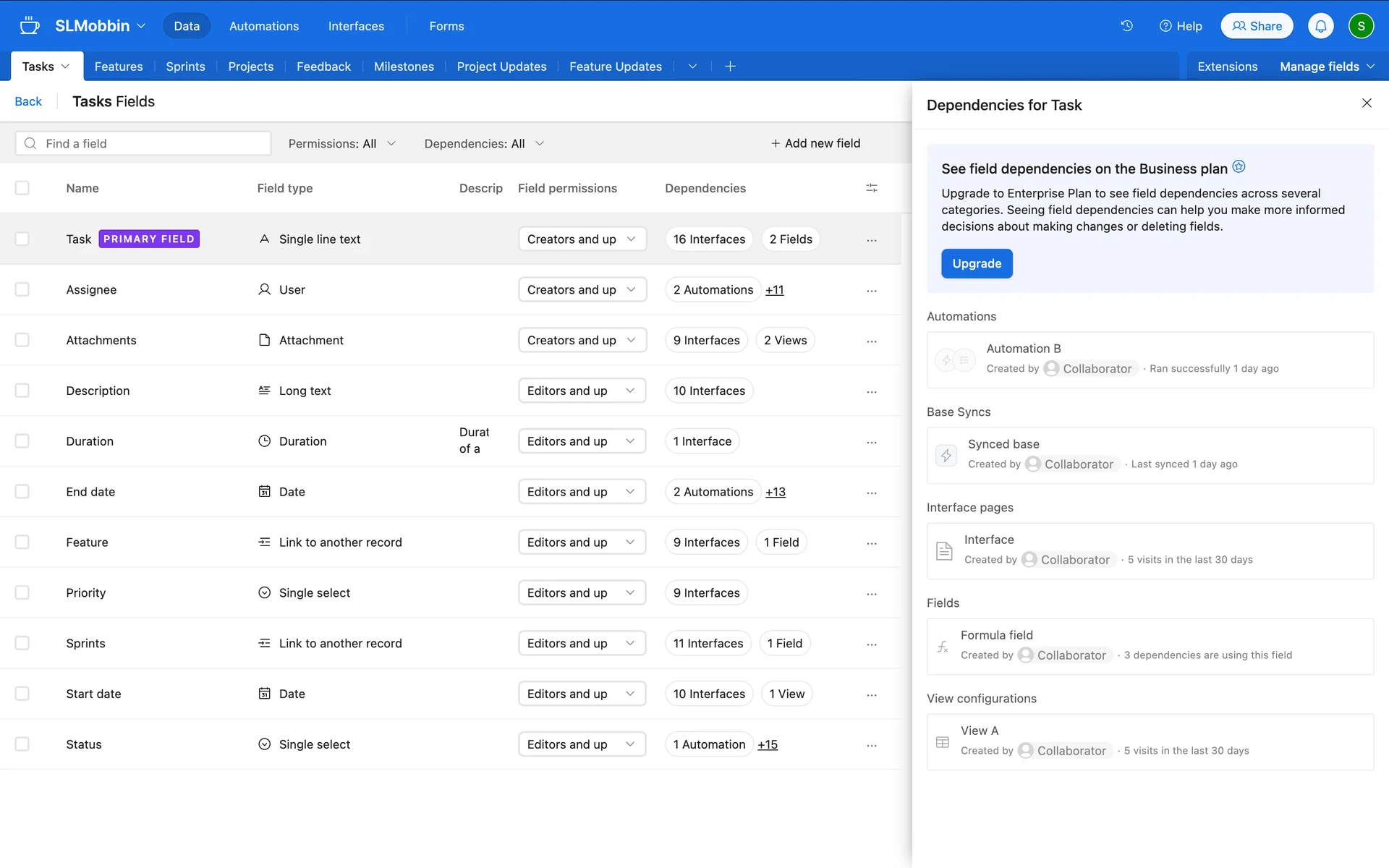Screen dimensions: 1389x868
Task: Open the Automations menu item
Action: click(263, 26)
